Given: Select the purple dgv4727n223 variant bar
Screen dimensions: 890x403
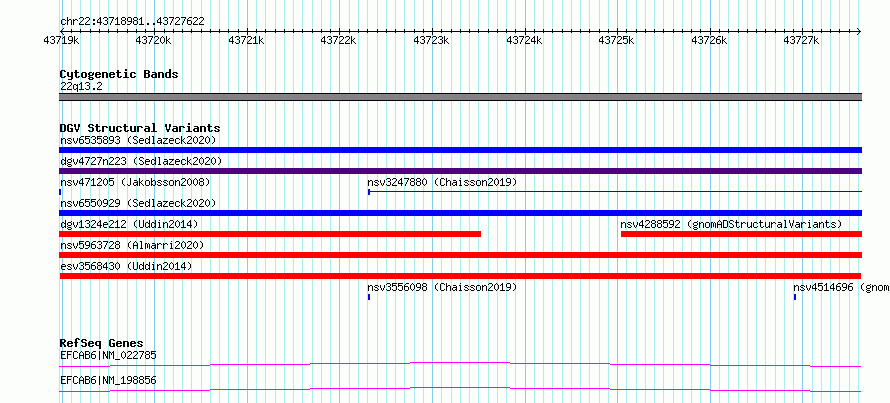Looking at the screenshot, I should click(x=460, y=171).
